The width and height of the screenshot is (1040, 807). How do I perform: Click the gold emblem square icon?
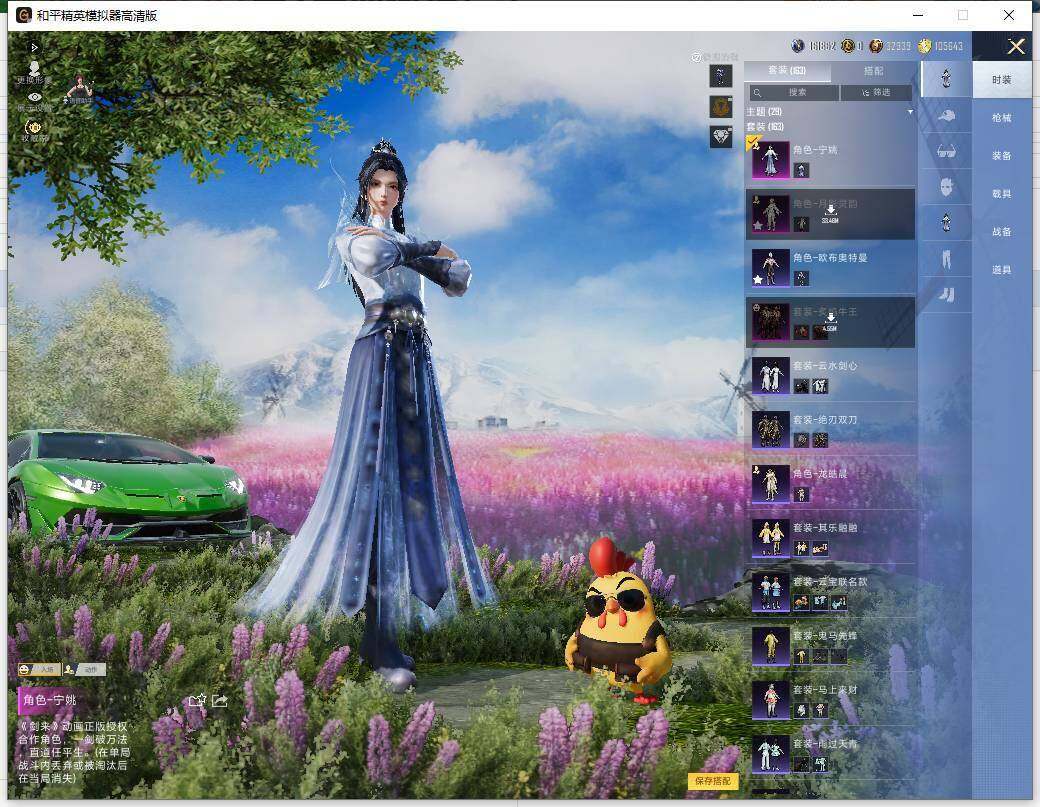click(x=720, y=106)
